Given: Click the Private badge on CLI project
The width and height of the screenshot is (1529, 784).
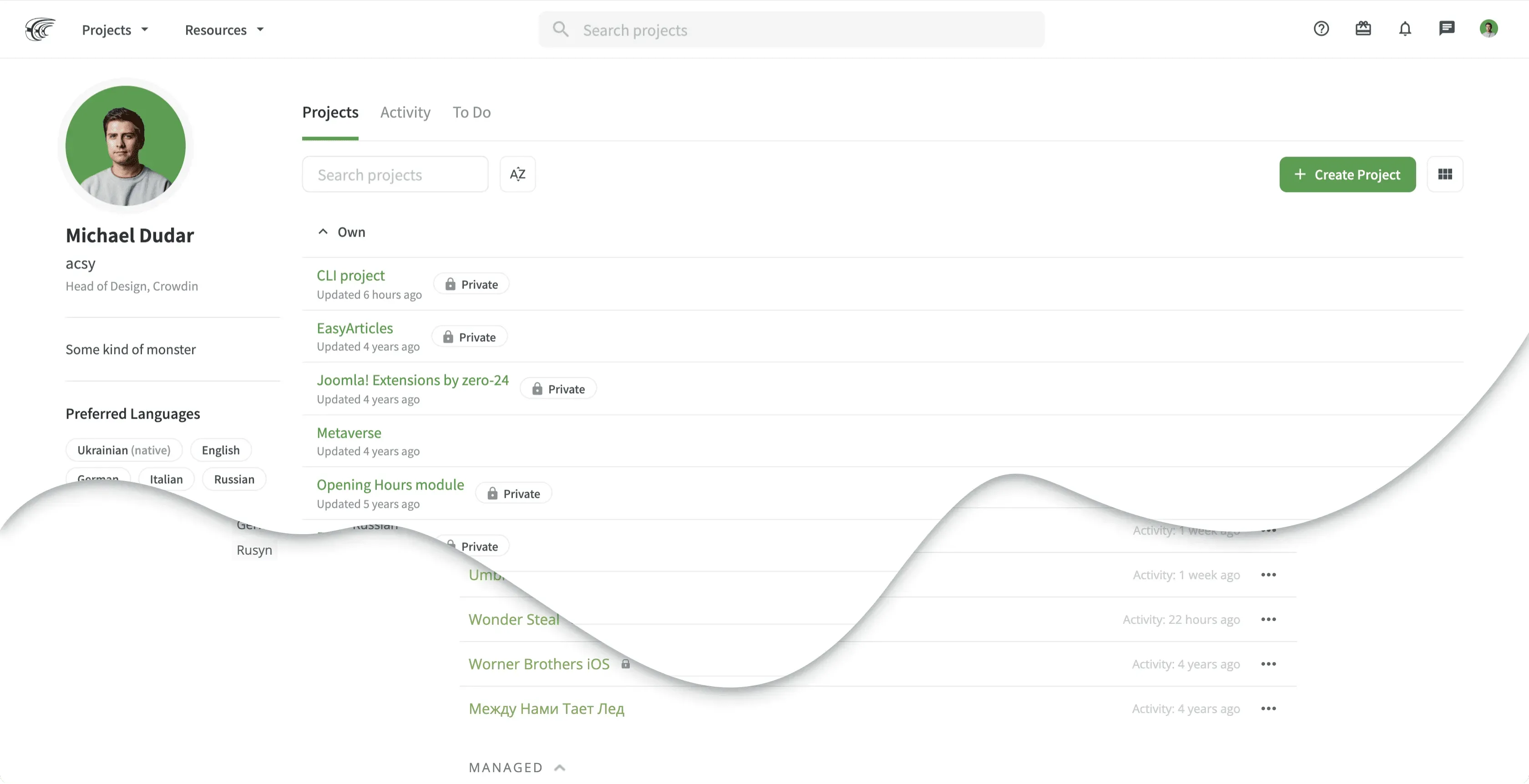Looking at the screenshot, I should (471, 283).
